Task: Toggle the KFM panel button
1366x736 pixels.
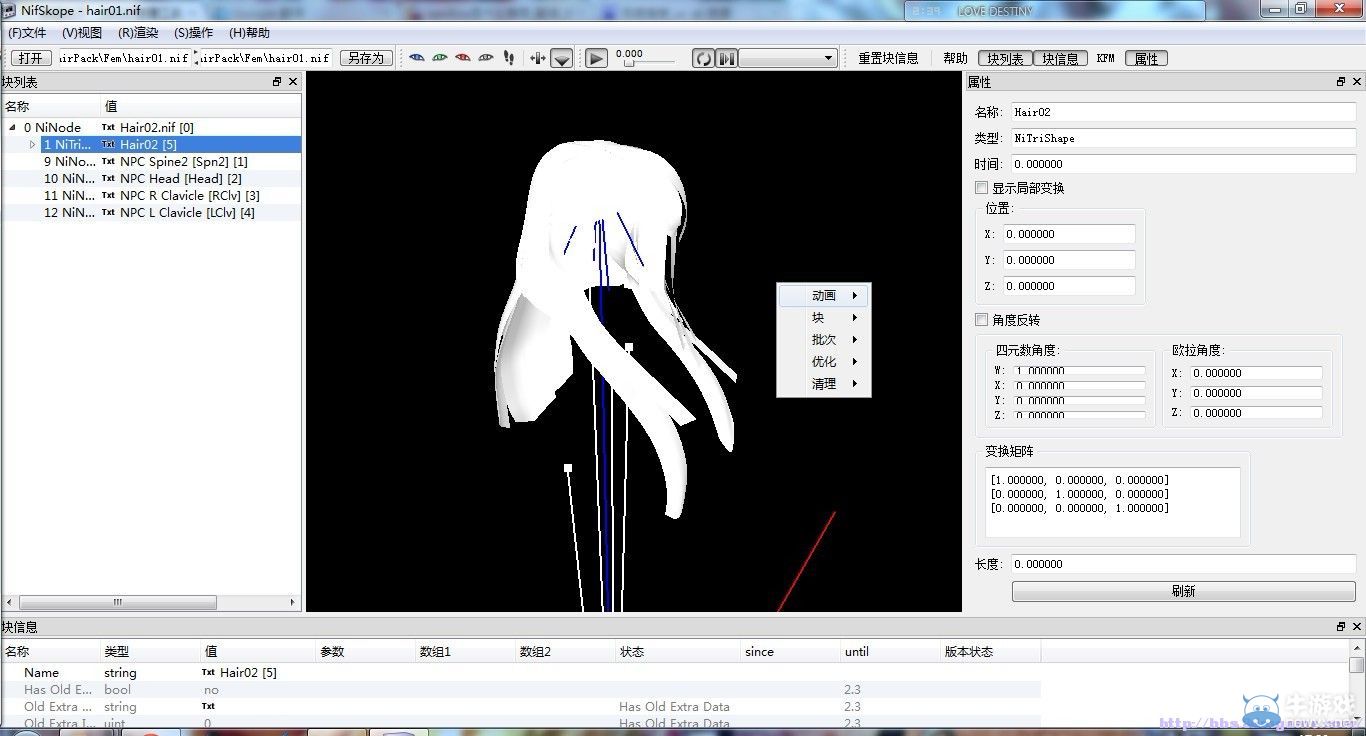Action: pos(1105,59)
